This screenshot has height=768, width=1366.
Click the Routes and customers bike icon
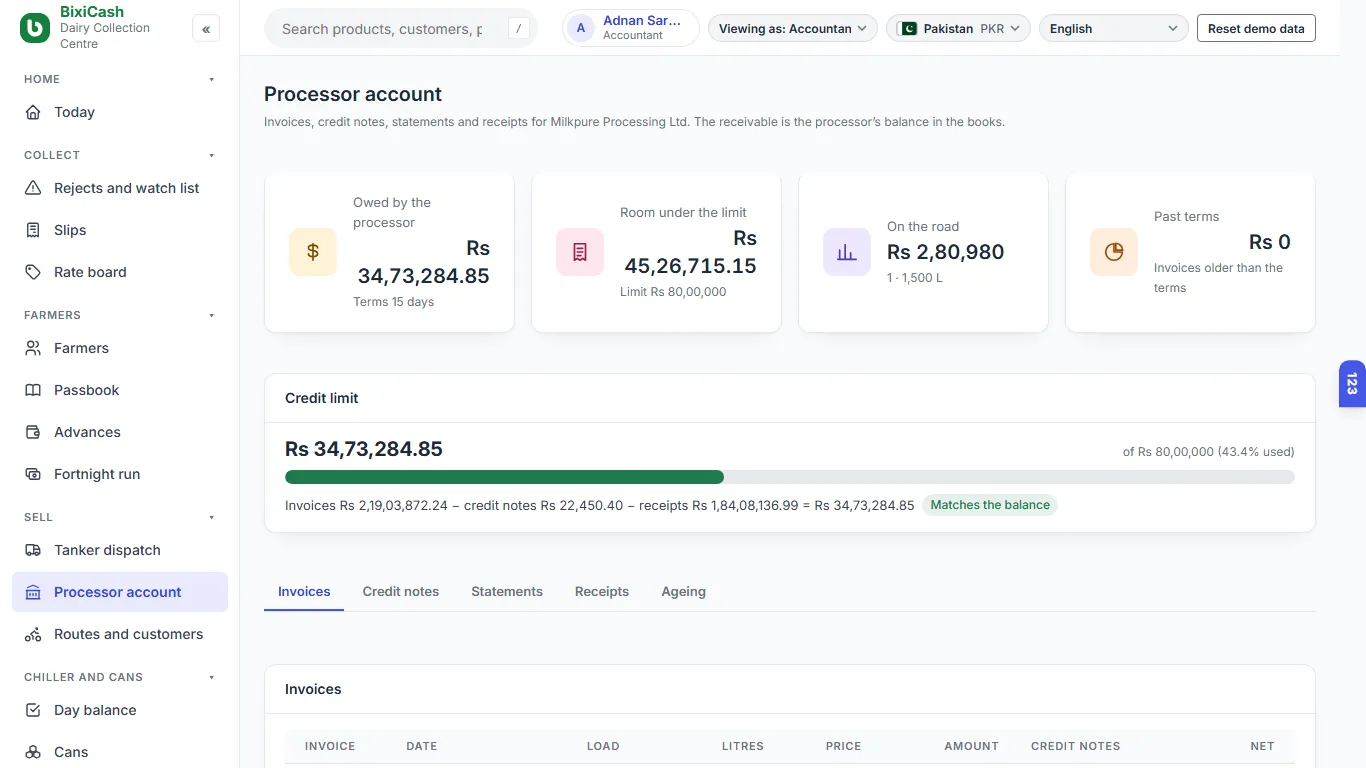click(33, 634)
